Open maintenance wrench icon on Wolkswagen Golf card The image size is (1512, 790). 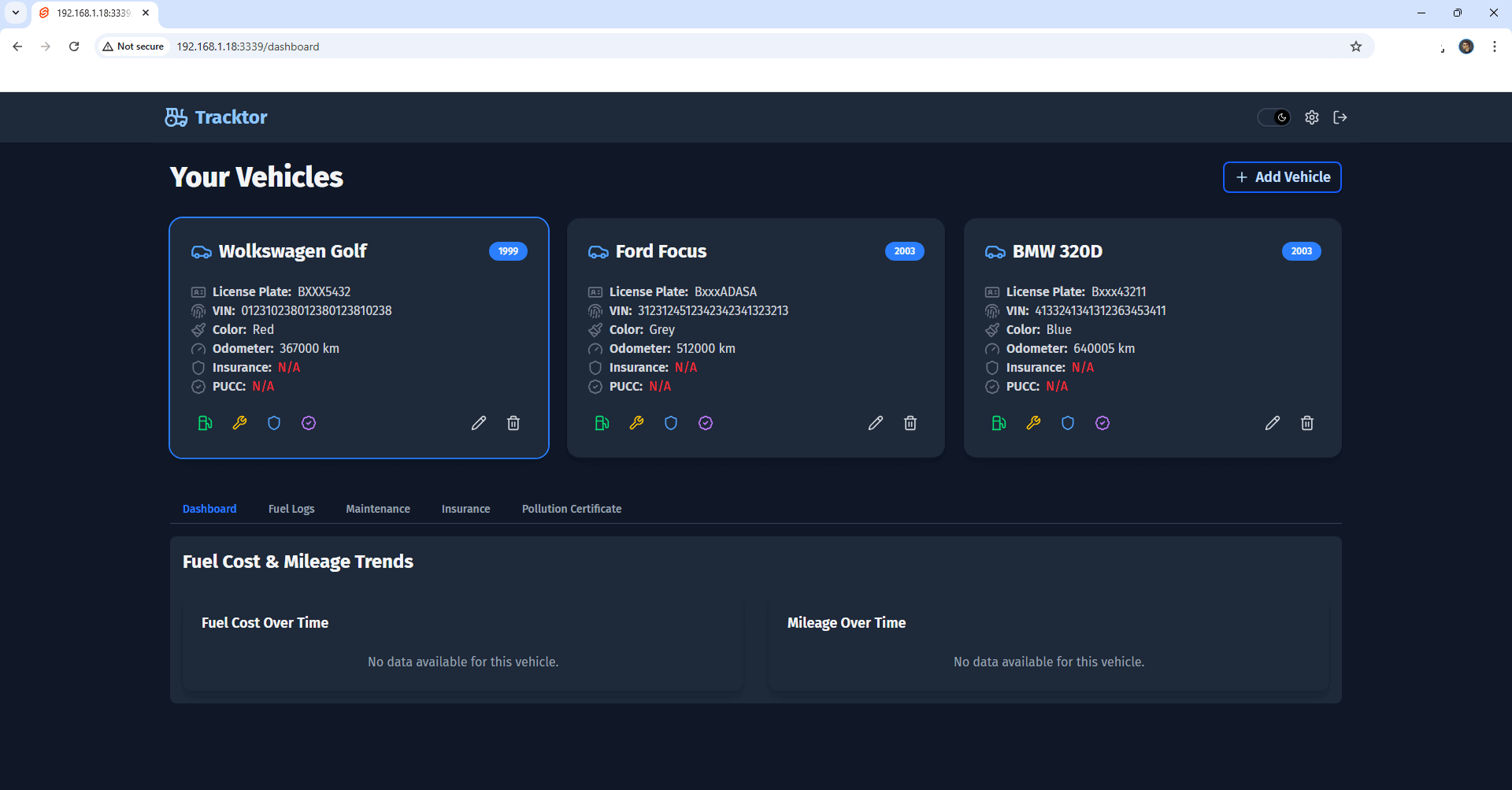coord(239,423)
